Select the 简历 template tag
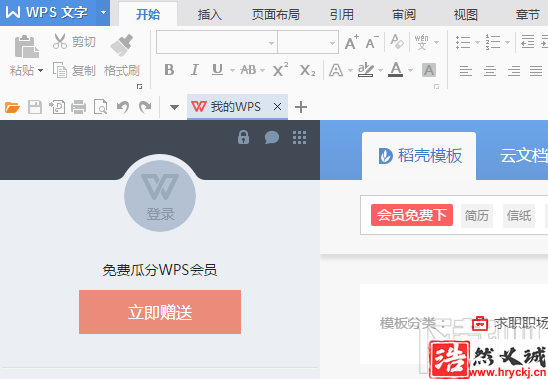This screenshot has width=548, height=379. pyautogui.click(x=477, y=216)
